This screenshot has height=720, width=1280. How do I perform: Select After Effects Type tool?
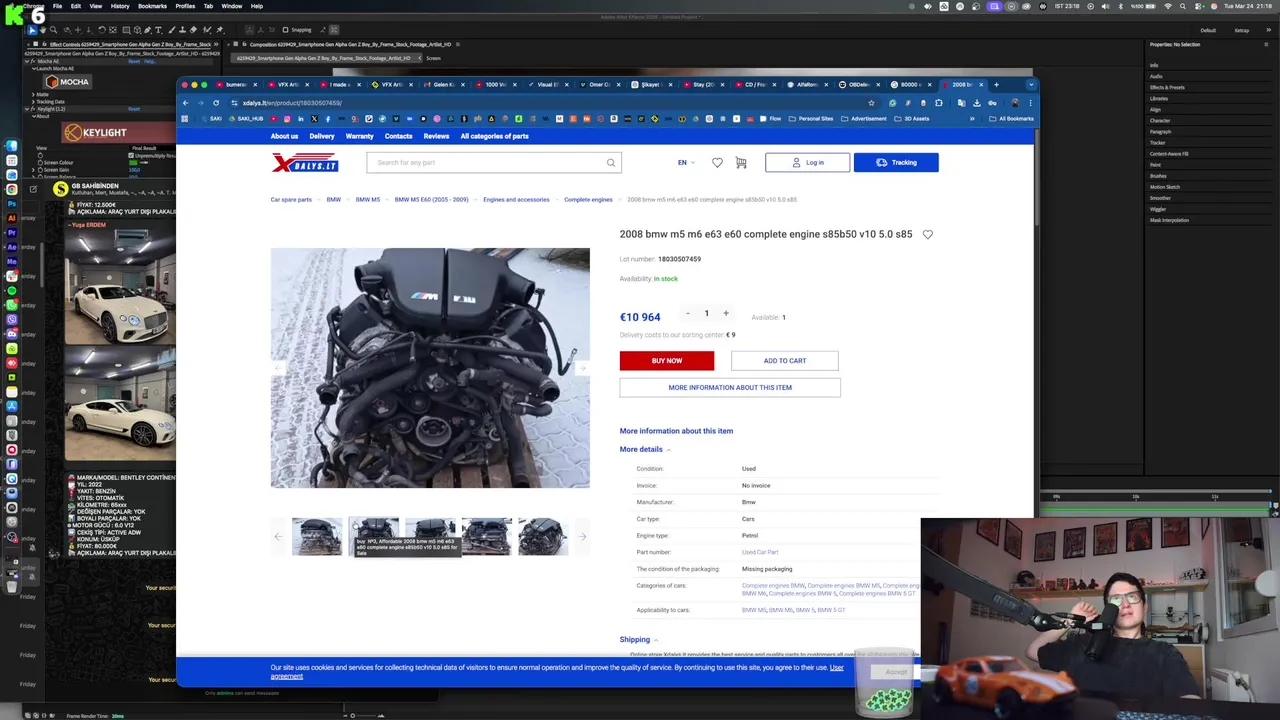click(x=158, y=30)
